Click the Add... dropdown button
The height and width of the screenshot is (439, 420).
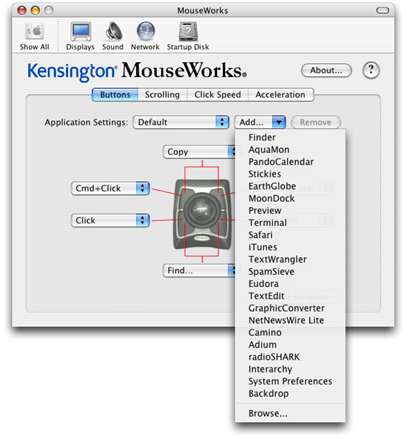(x=260, y=122)
